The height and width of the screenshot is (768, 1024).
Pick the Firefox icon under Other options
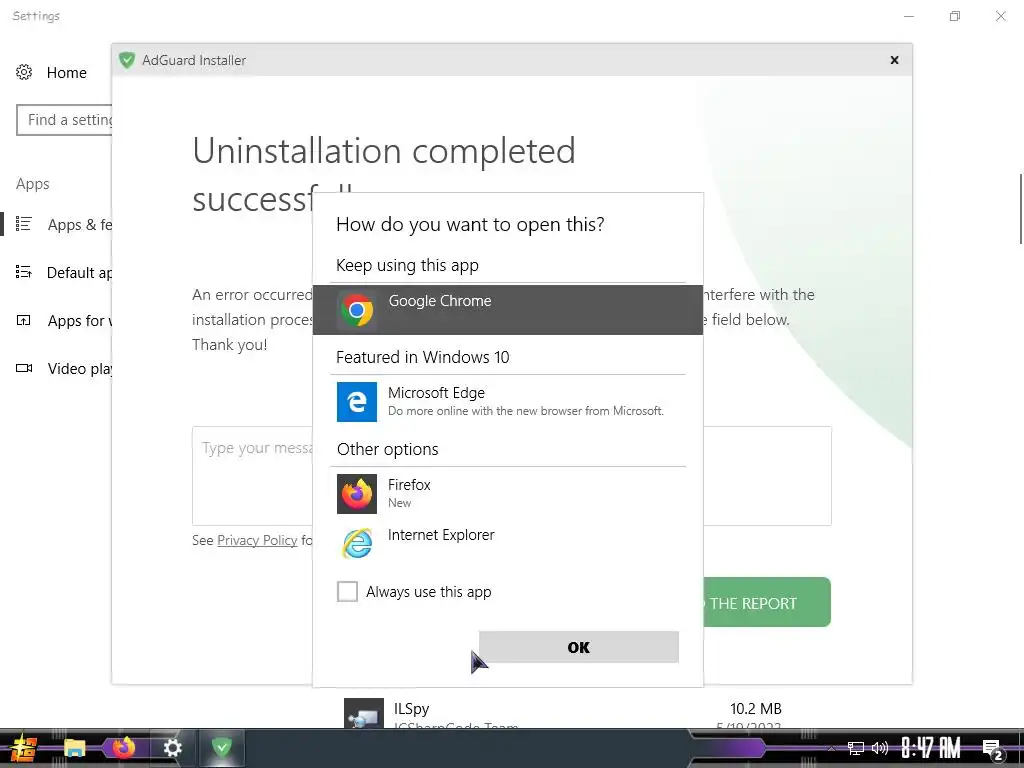(357, 494)
